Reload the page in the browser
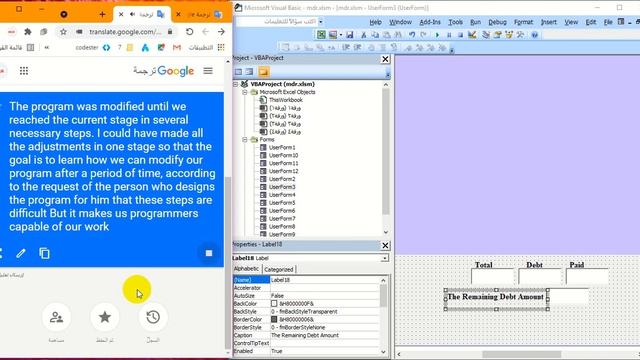 189,31
